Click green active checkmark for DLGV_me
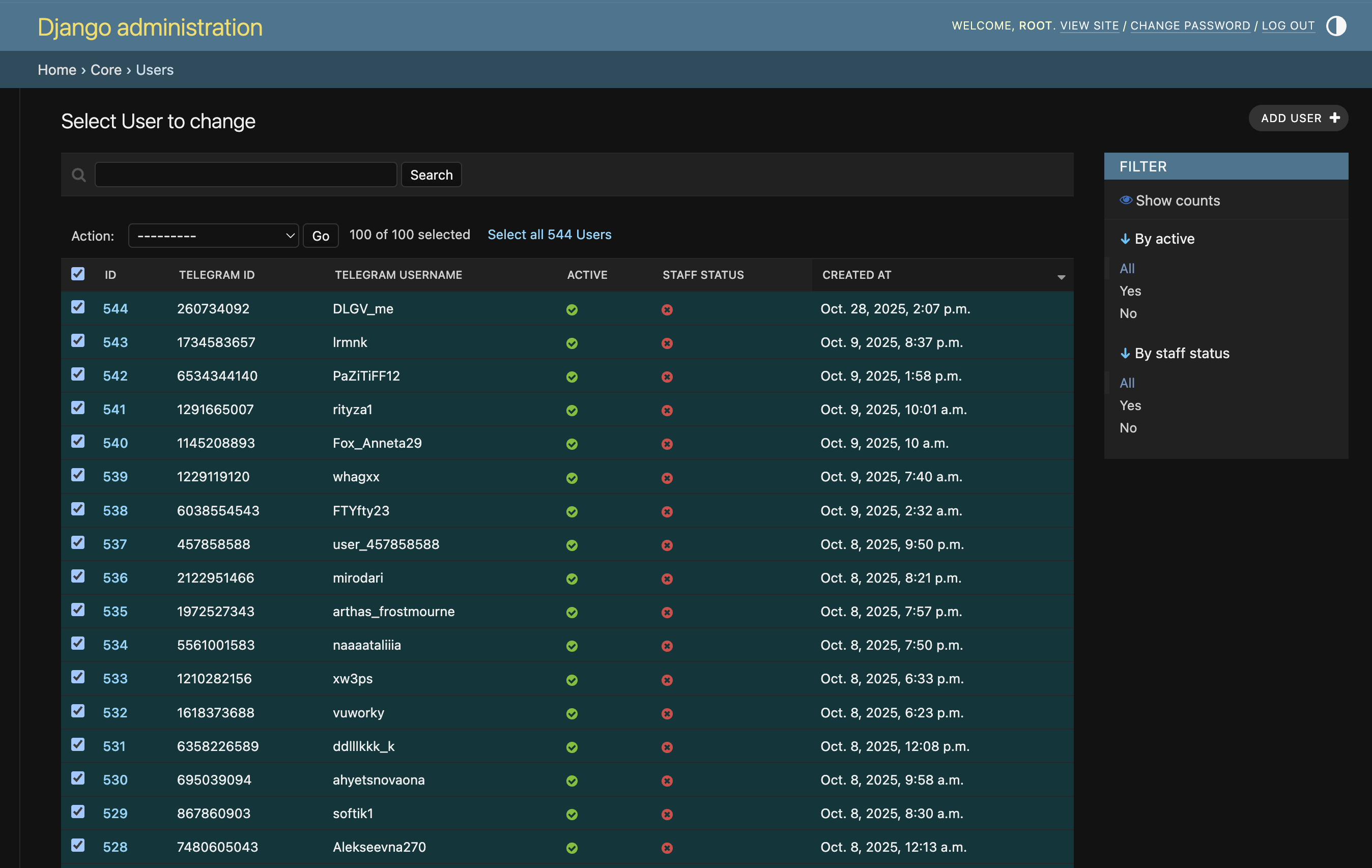The height and width of the screenshot is (868, 1372). point(571,310)
